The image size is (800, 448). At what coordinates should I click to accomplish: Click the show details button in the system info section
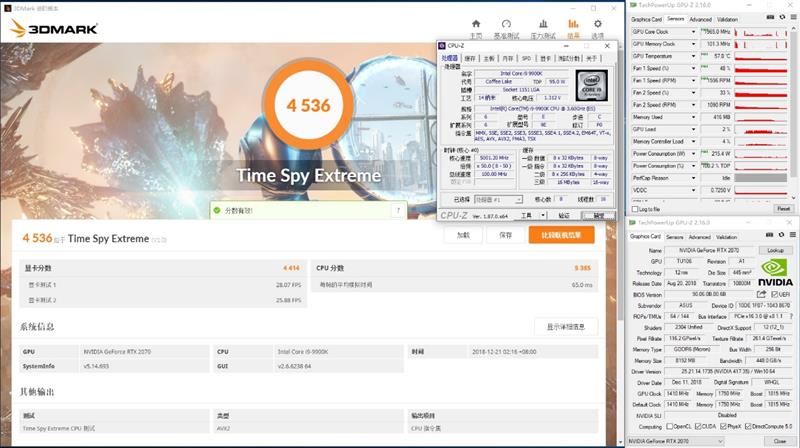pos(565,327)
